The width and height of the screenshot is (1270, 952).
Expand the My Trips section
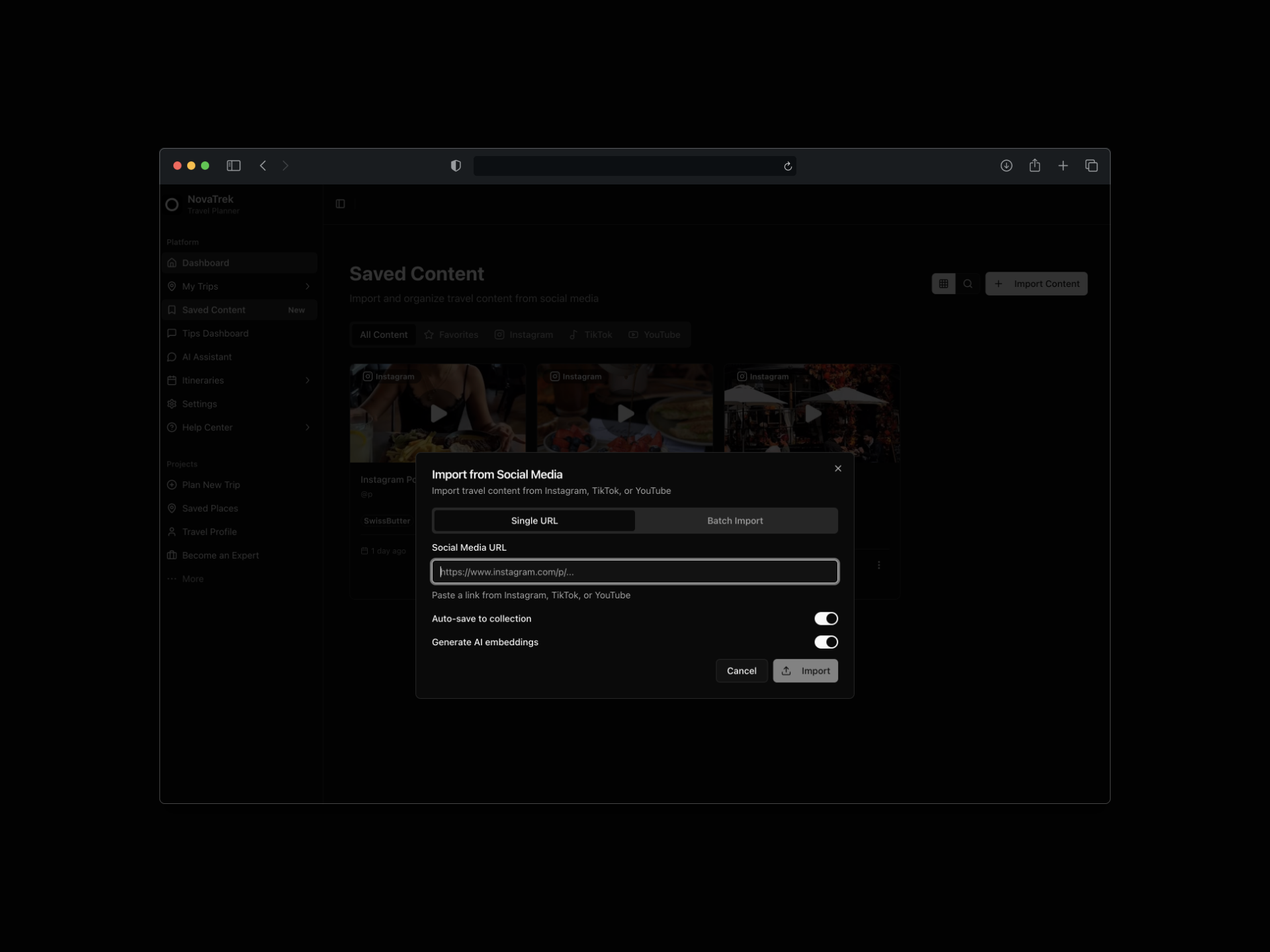point(307,286)
